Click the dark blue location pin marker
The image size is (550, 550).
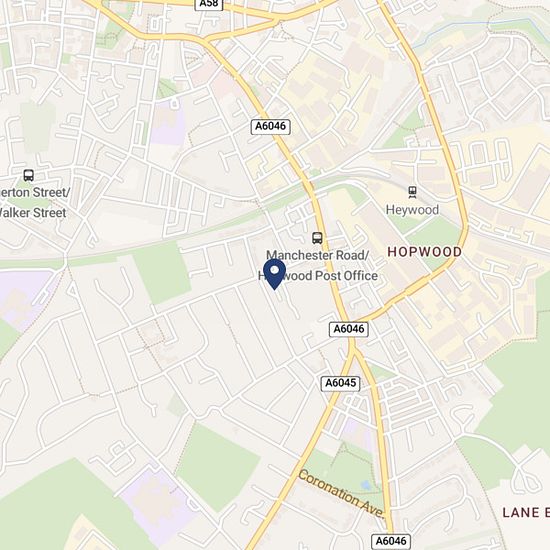(274, 274)
